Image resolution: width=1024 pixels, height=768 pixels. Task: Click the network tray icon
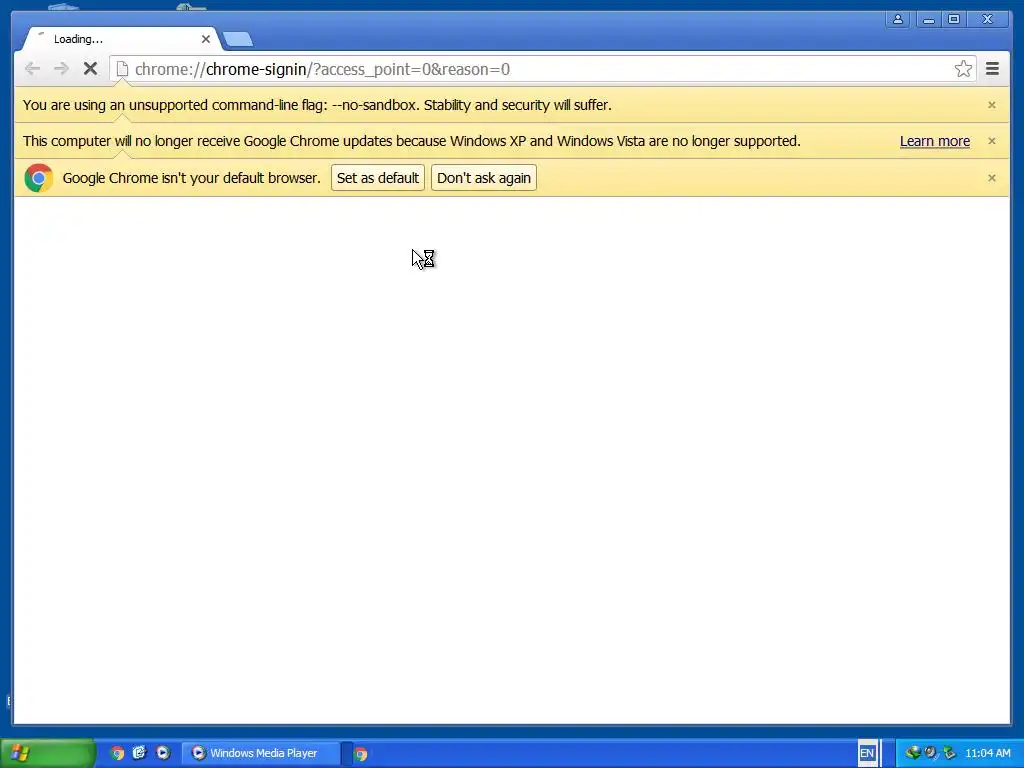912,753
